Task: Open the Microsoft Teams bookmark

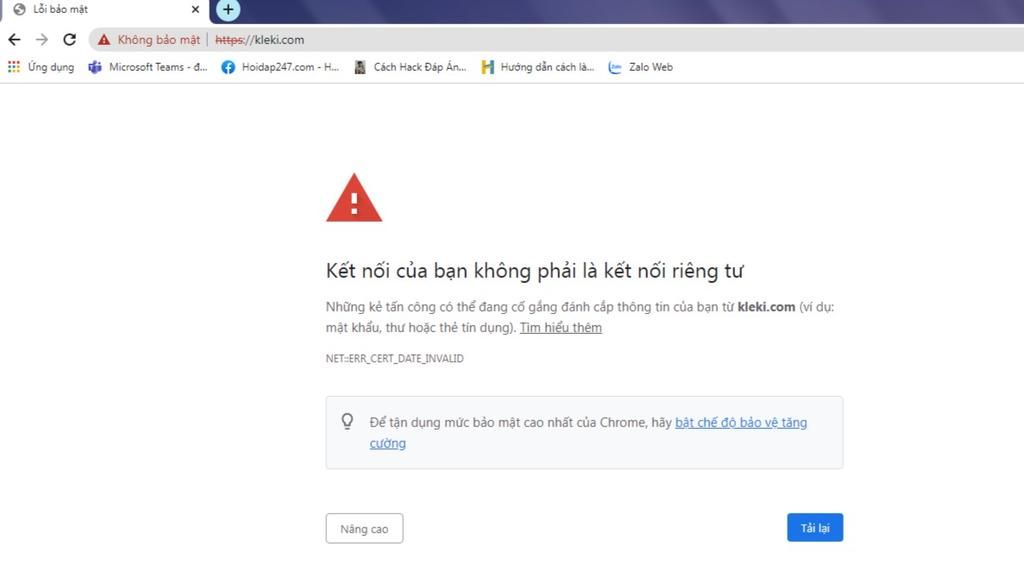Action: [148, 67]
